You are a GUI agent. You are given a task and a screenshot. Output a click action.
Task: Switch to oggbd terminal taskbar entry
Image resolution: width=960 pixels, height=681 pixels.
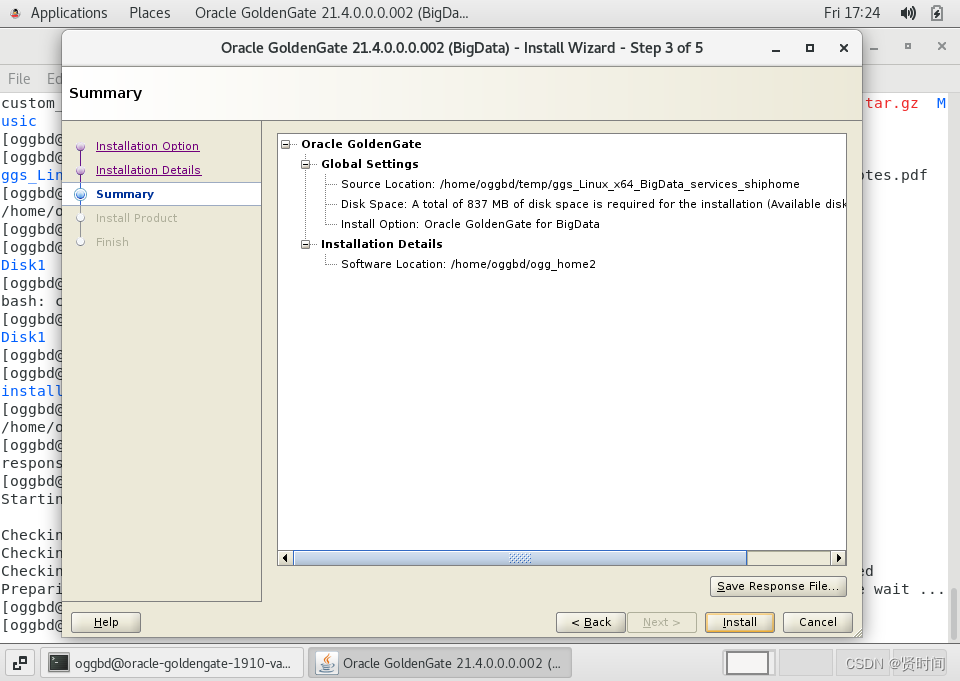pyautogui.click(x=172, y=663)
